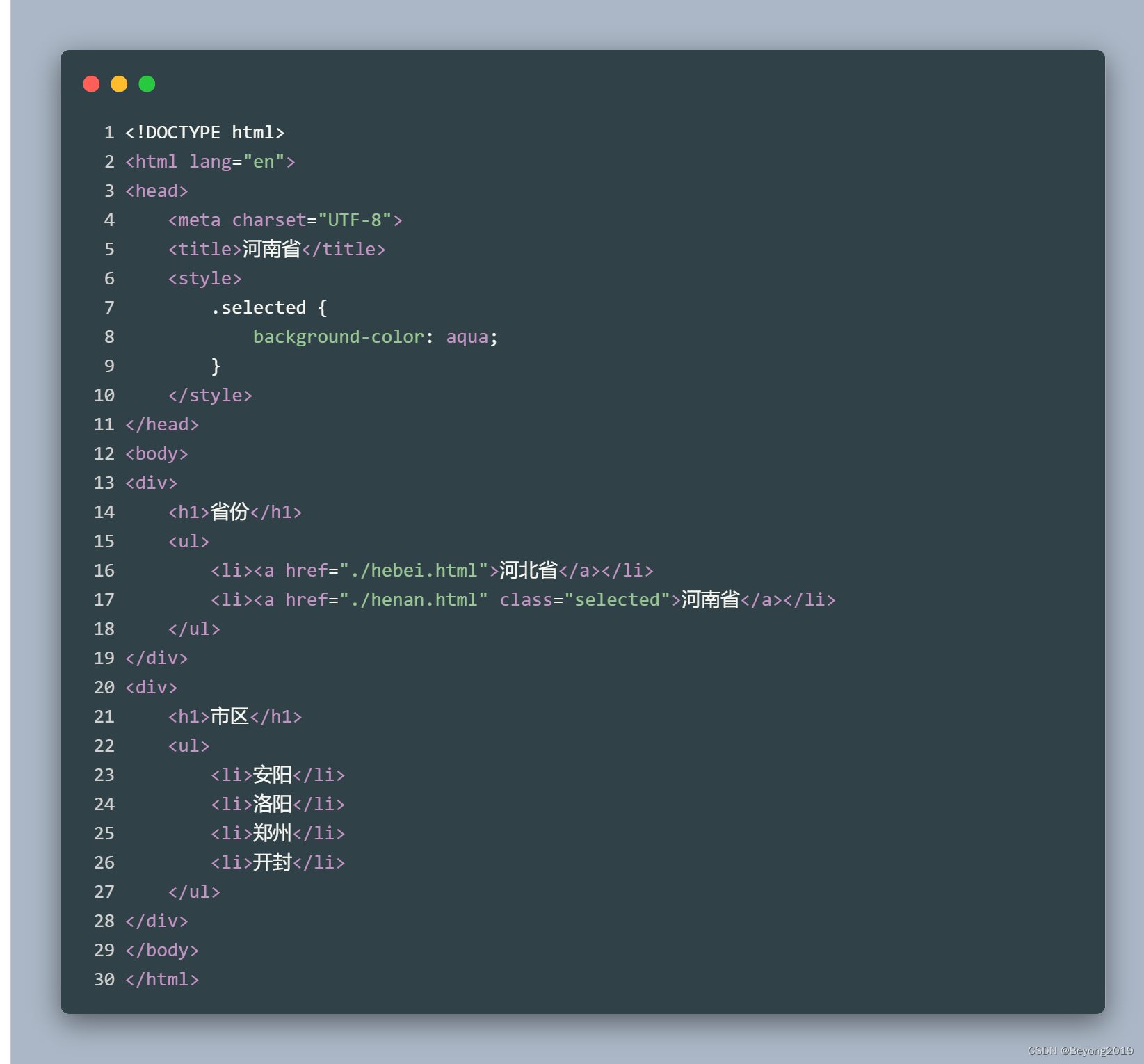
Task: Click line number 30
Action: (x=104, y=979)
